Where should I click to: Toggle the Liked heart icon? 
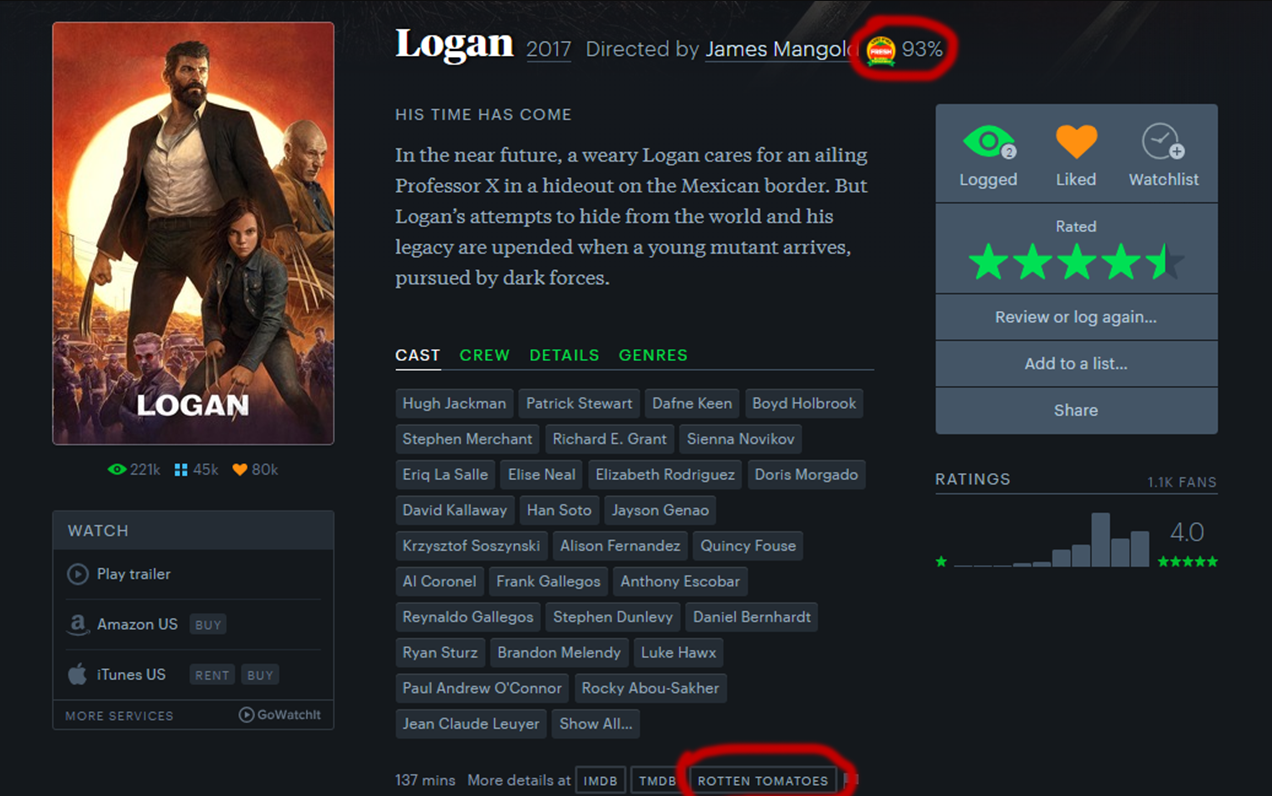coord(1076,142)
